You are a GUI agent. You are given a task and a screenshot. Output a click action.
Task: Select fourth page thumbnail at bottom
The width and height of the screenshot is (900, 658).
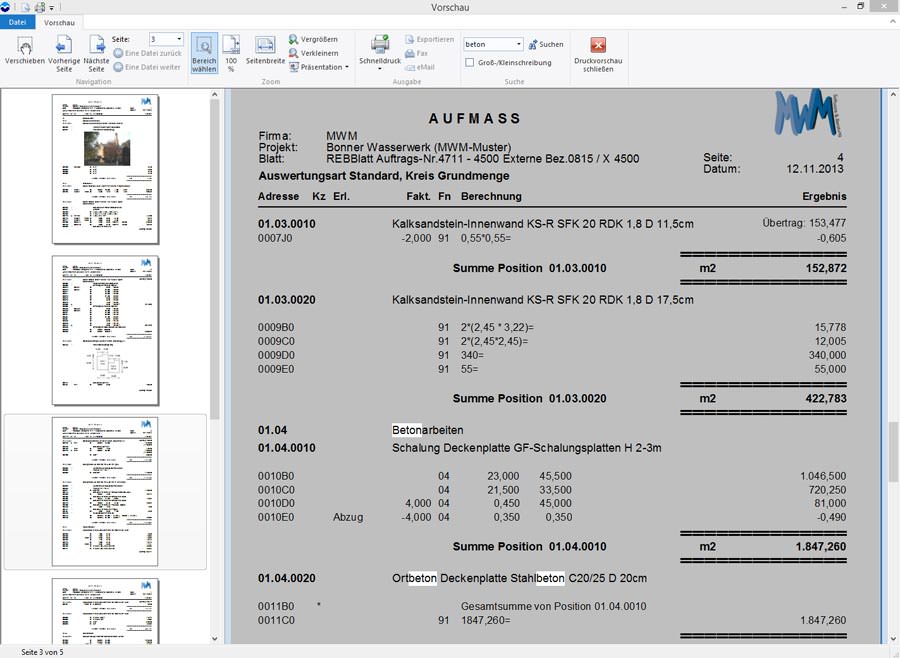[105, 611]
